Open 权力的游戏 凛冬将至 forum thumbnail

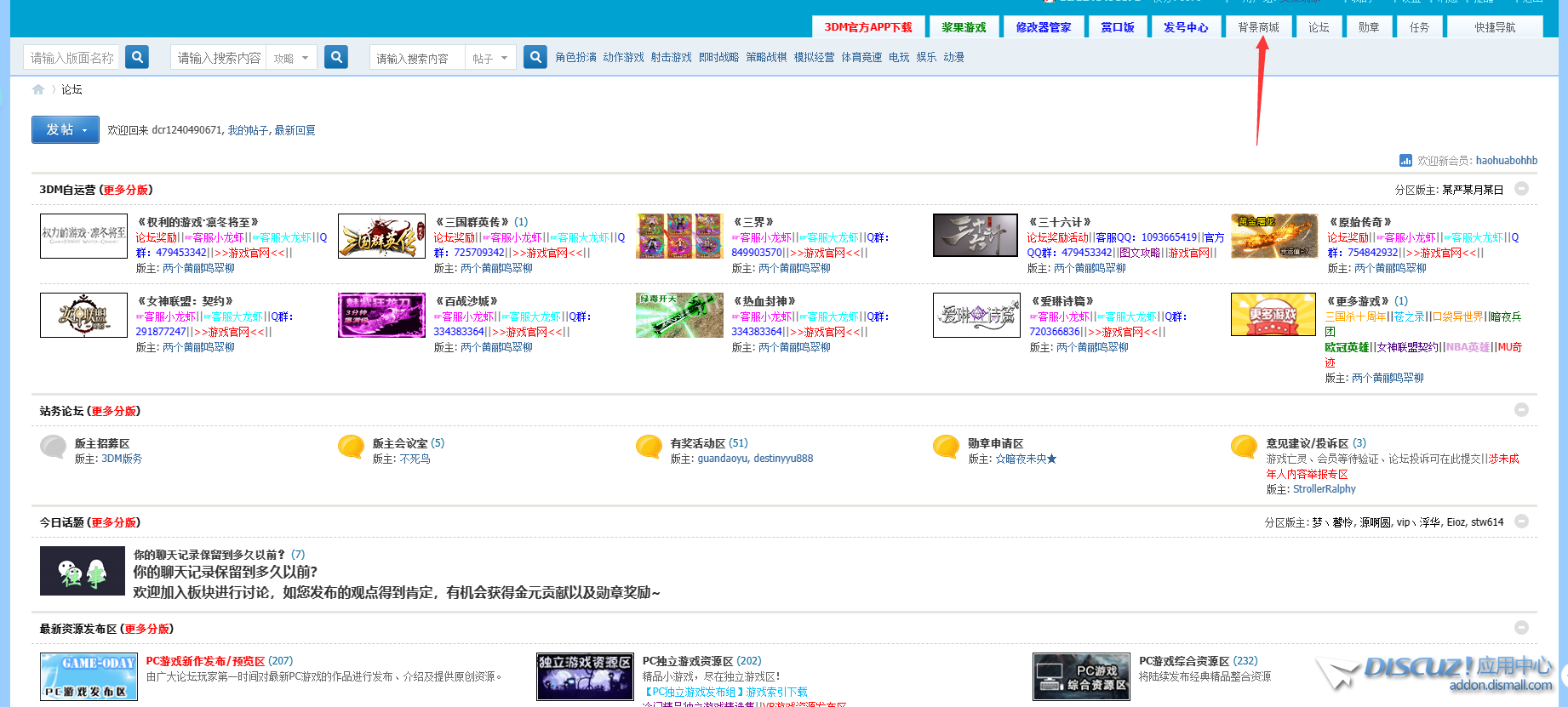pos(83,236)
